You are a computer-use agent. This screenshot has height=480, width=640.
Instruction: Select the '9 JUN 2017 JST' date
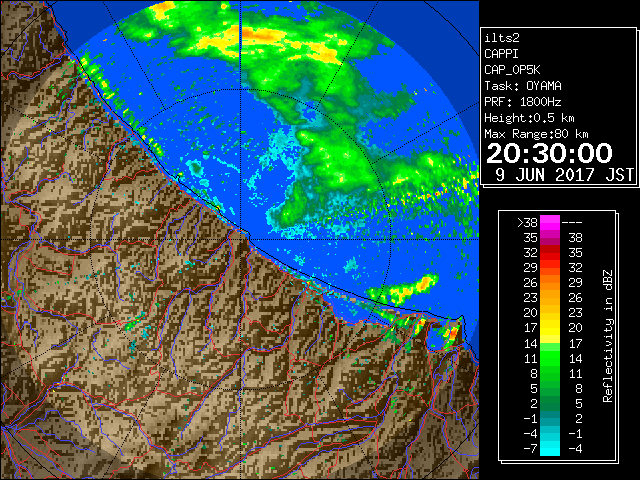(x=564, y=175)
